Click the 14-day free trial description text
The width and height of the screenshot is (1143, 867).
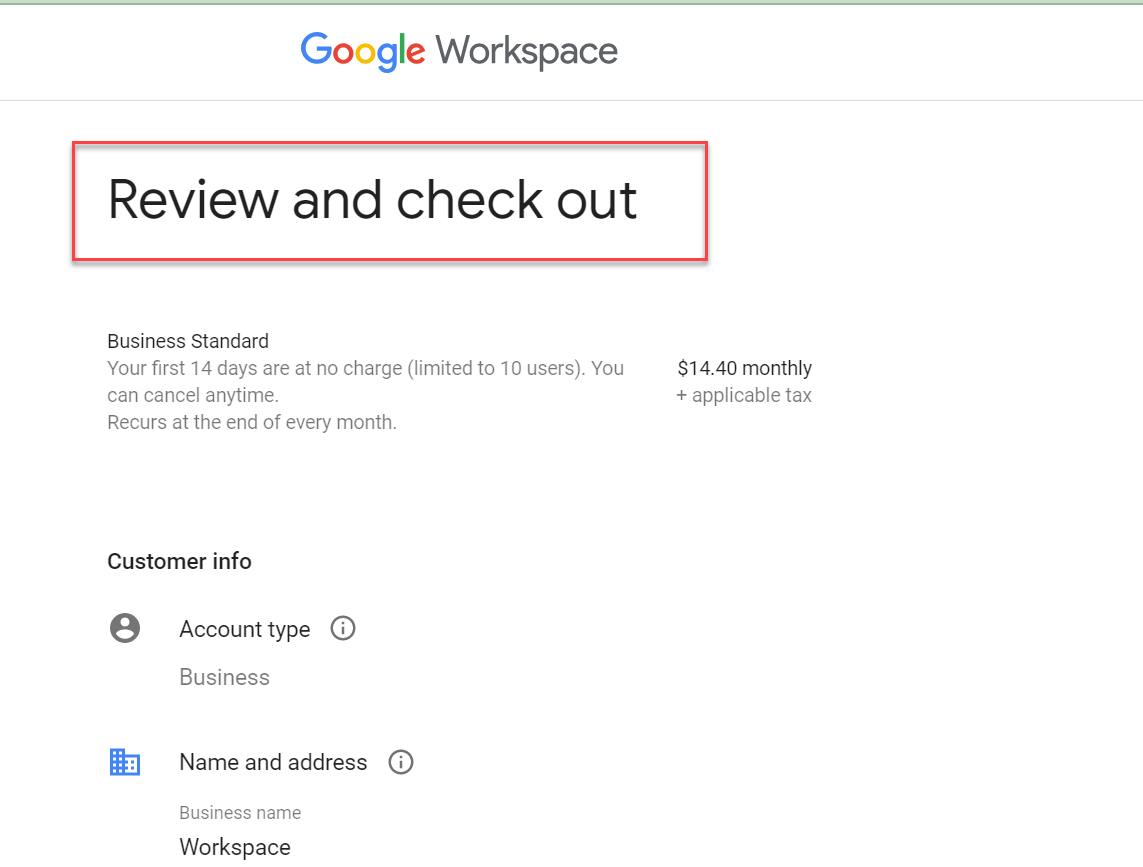365,381
